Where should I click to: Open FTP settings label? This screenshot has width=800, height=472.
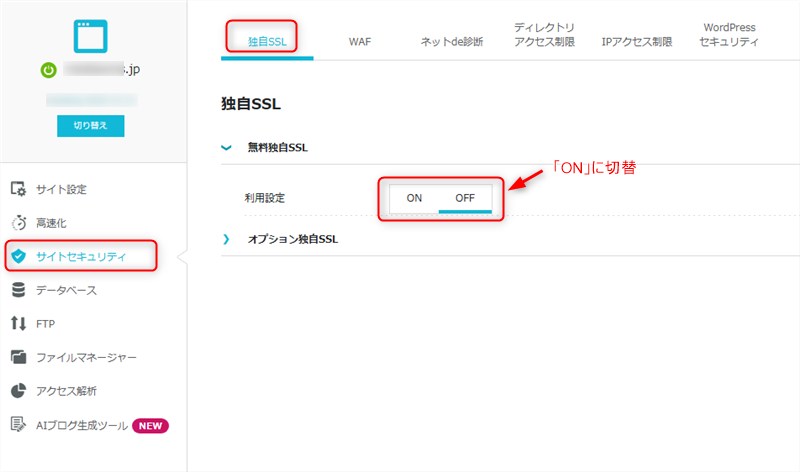click(45, 324)
